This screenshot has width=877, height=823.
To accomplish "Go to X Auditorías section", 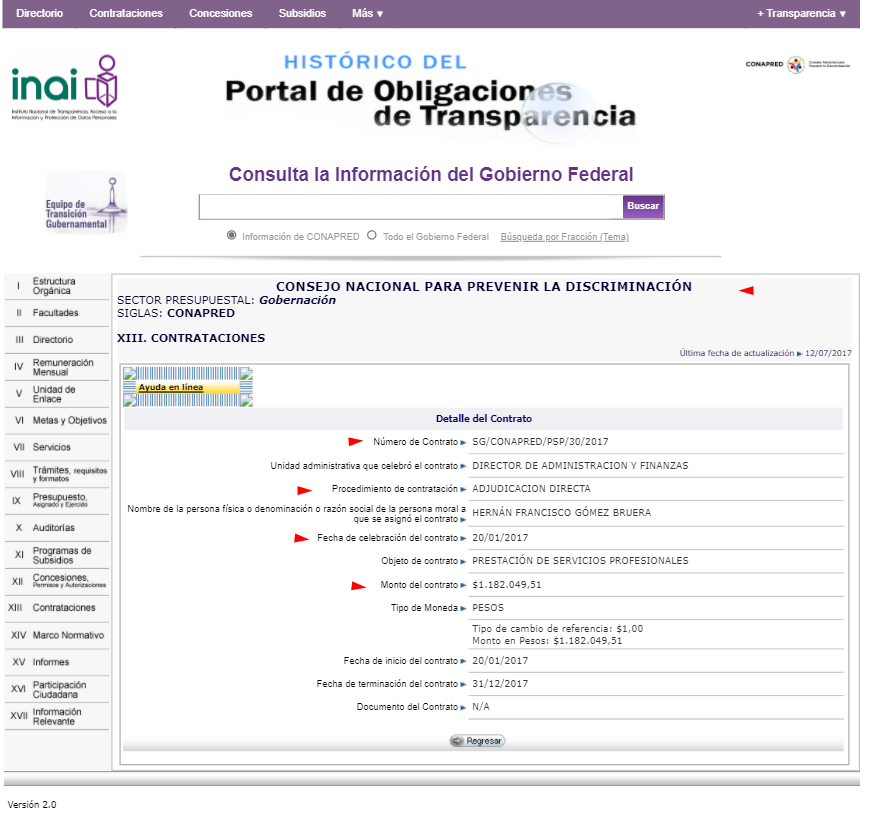I will click(56, 528).
